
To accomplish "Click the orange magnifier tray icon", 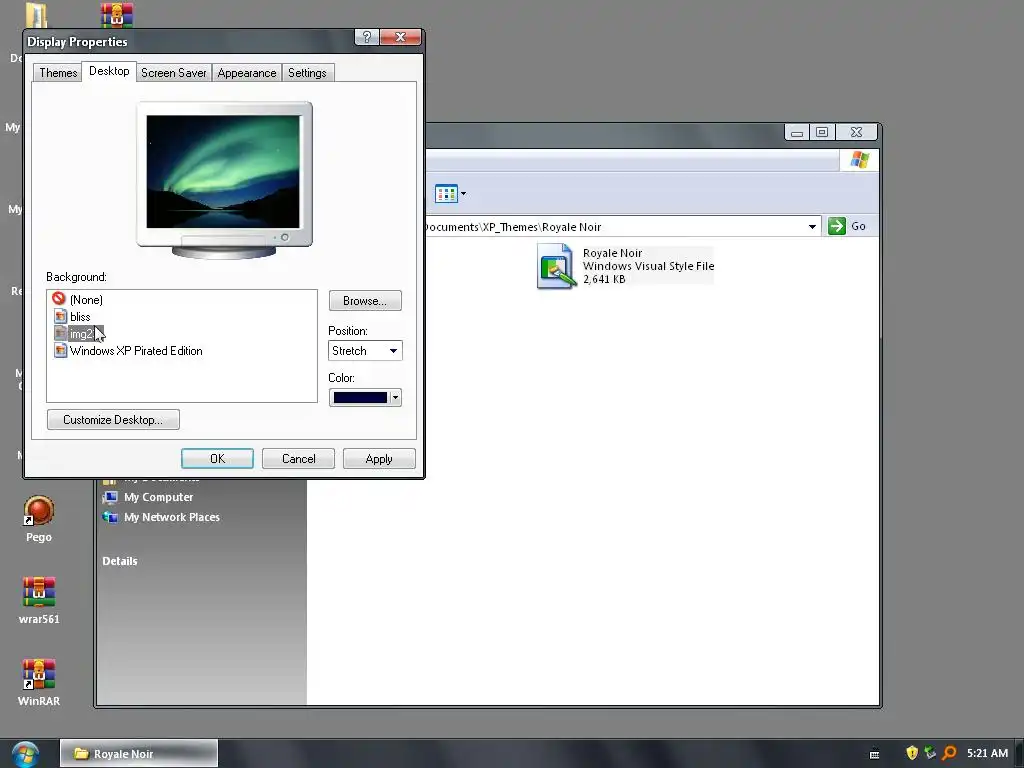I will [x=950, y=753].
